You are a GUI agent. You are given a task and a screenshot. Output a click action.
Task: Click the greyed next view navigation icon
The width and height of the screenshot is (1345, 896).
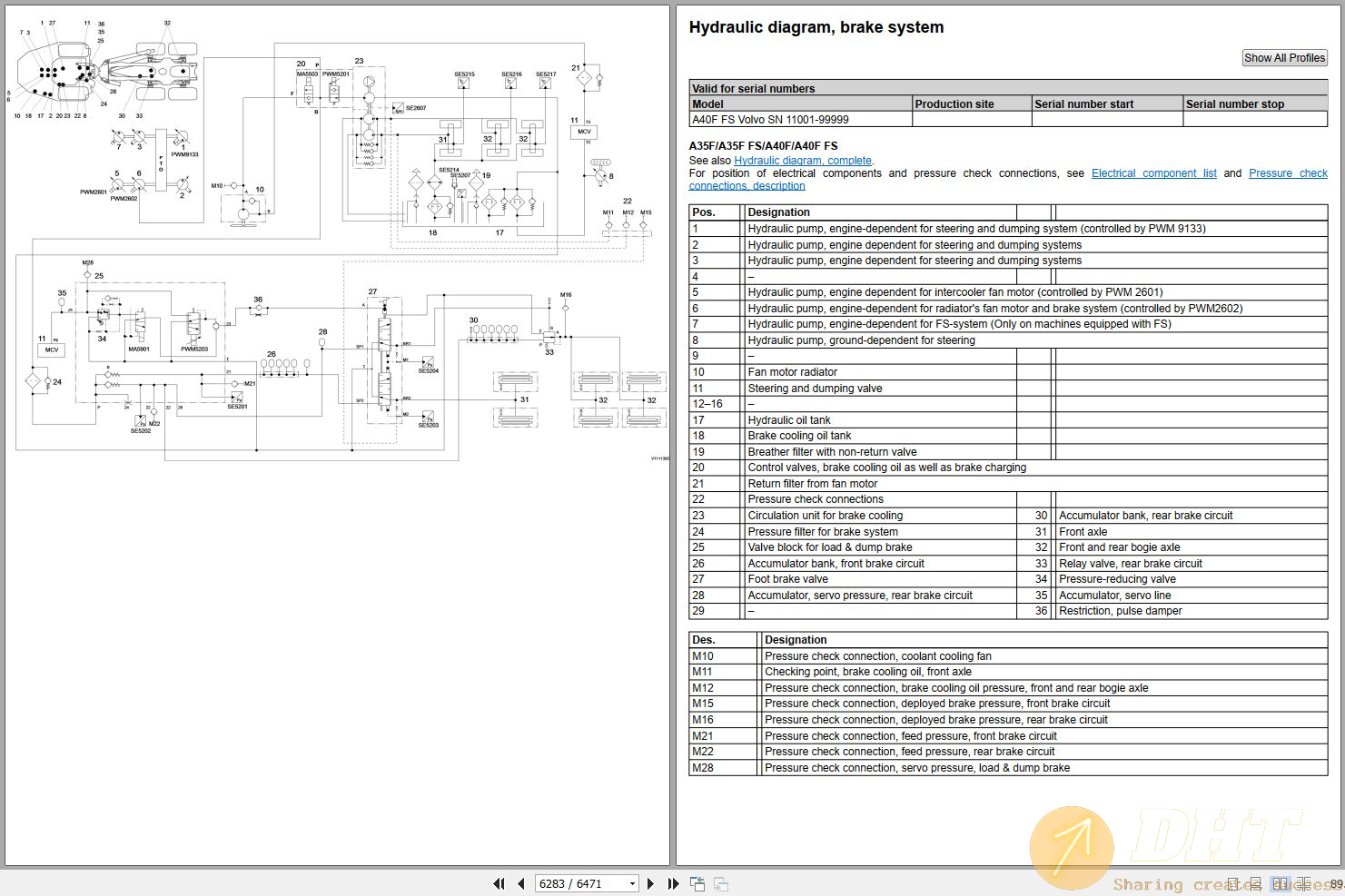(x=720, y=883)
